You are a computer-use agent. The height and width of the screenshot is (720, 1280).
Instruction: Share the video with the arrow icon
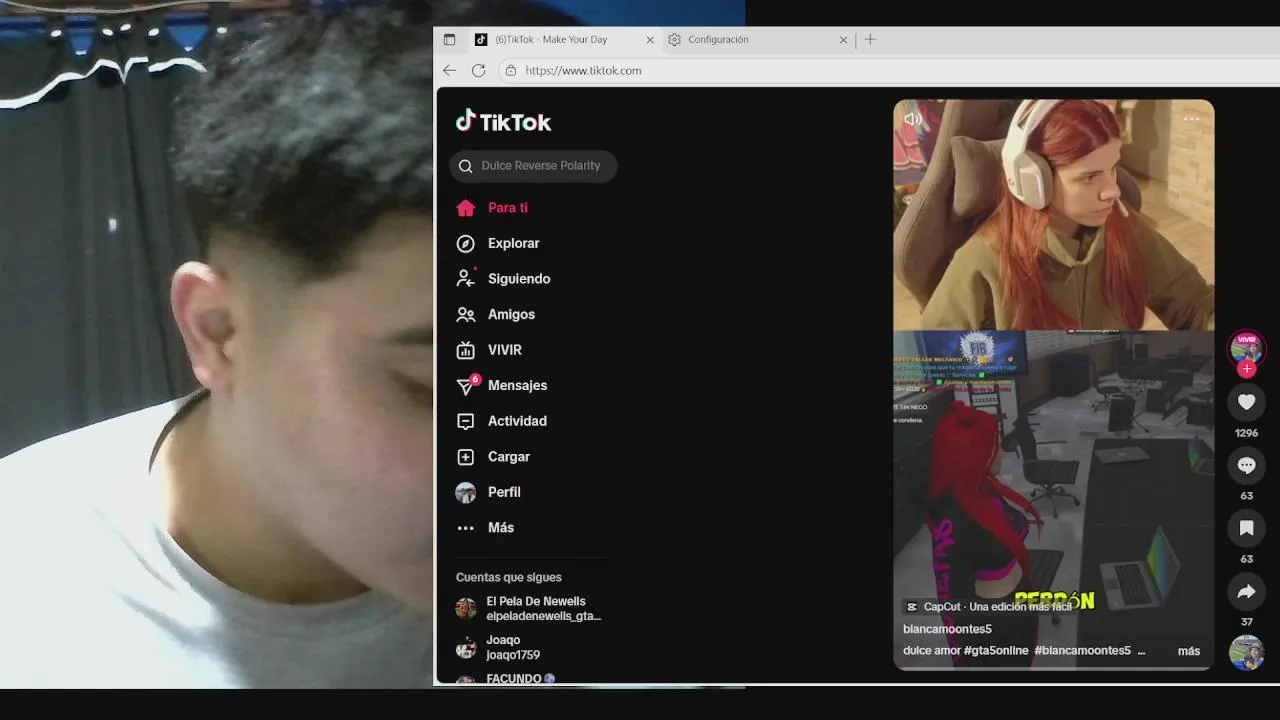coord(1246,592)
